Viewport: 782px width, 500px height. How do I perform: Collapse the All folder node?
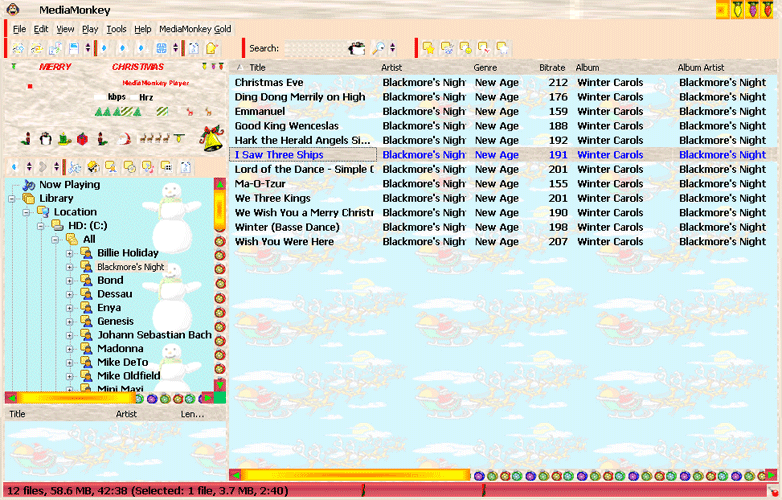[55, 240]
